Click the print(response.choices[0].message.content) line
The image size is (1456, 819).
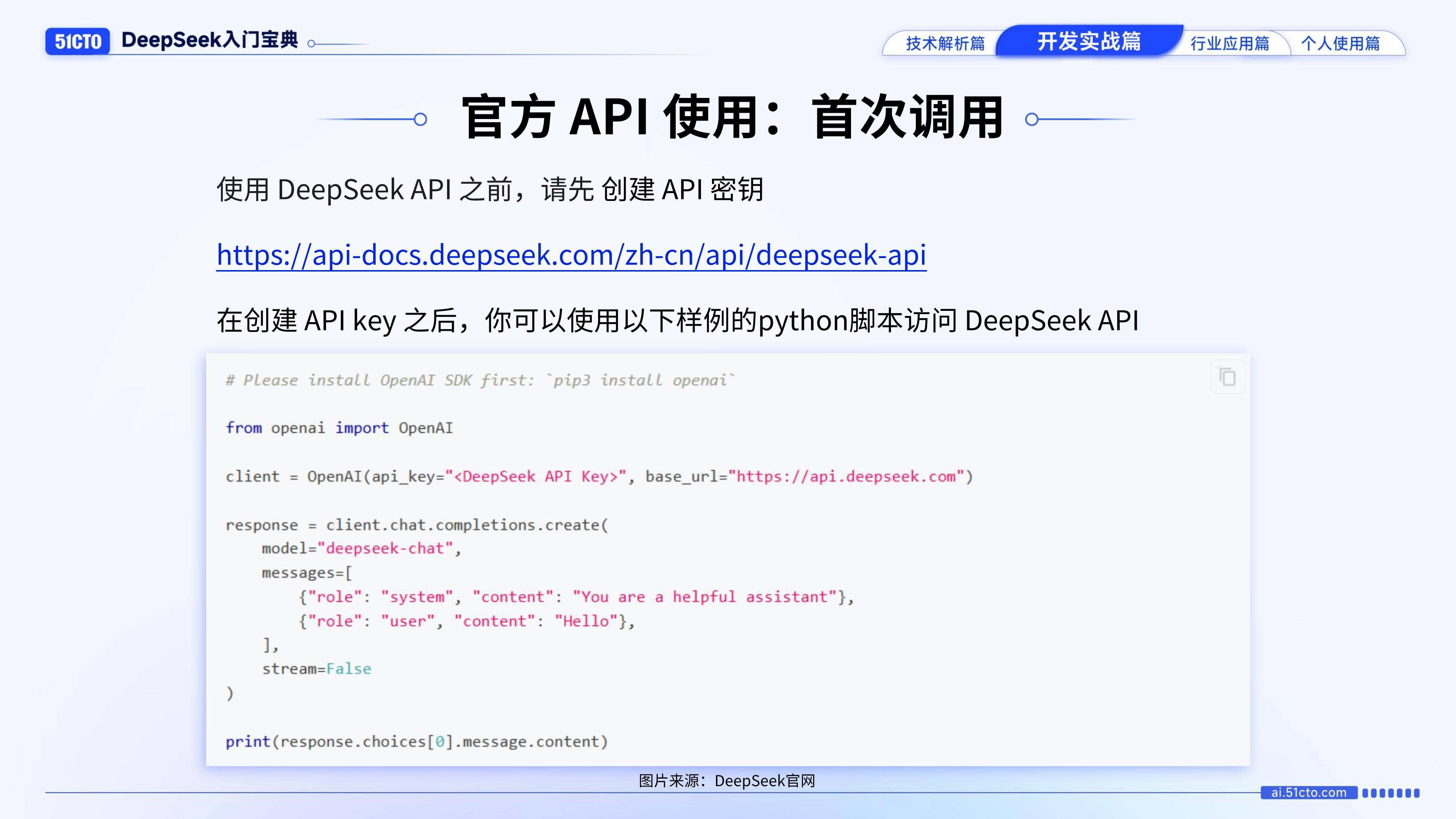coord(417,741)
